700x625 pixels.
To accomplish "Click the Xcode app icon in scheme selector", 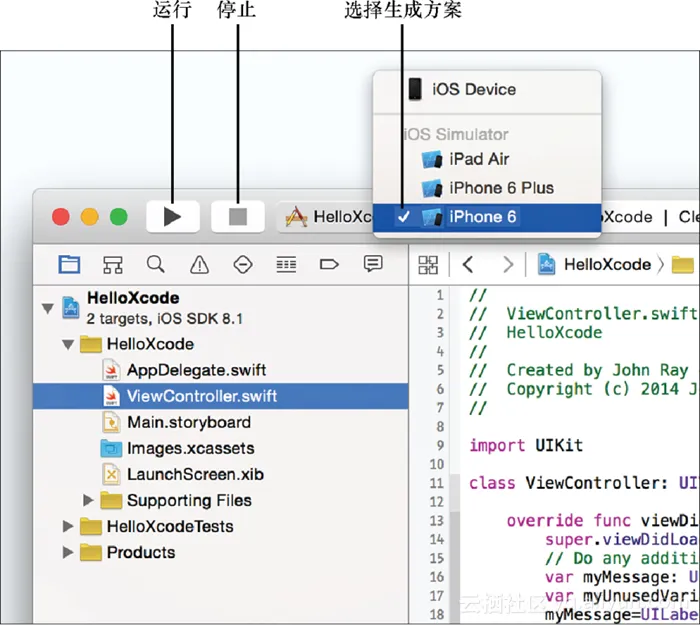I will (x=296, y=217).
